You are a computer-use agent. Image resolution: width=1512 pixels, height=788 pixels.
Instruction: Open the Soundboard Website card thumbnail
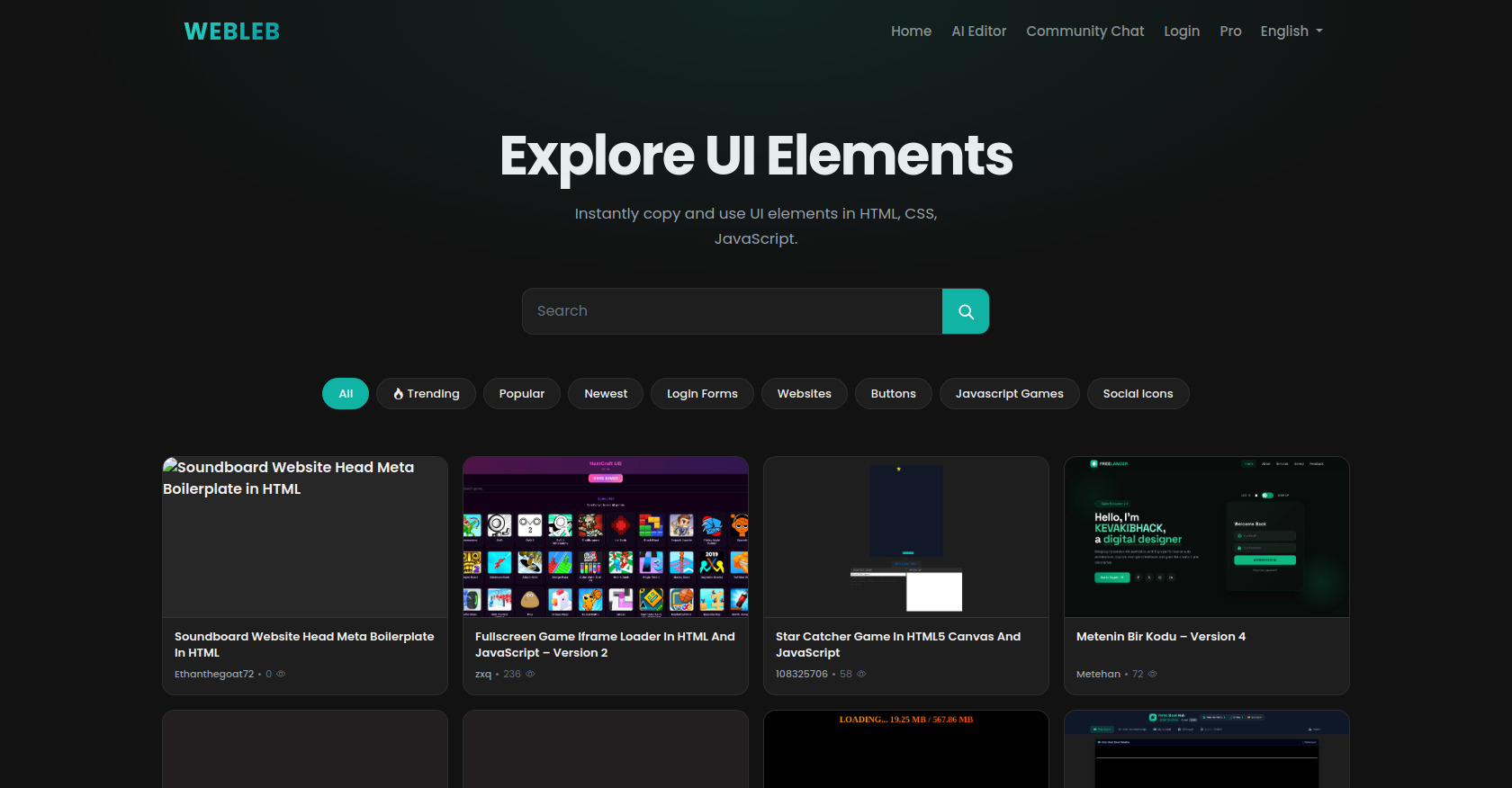305,537
